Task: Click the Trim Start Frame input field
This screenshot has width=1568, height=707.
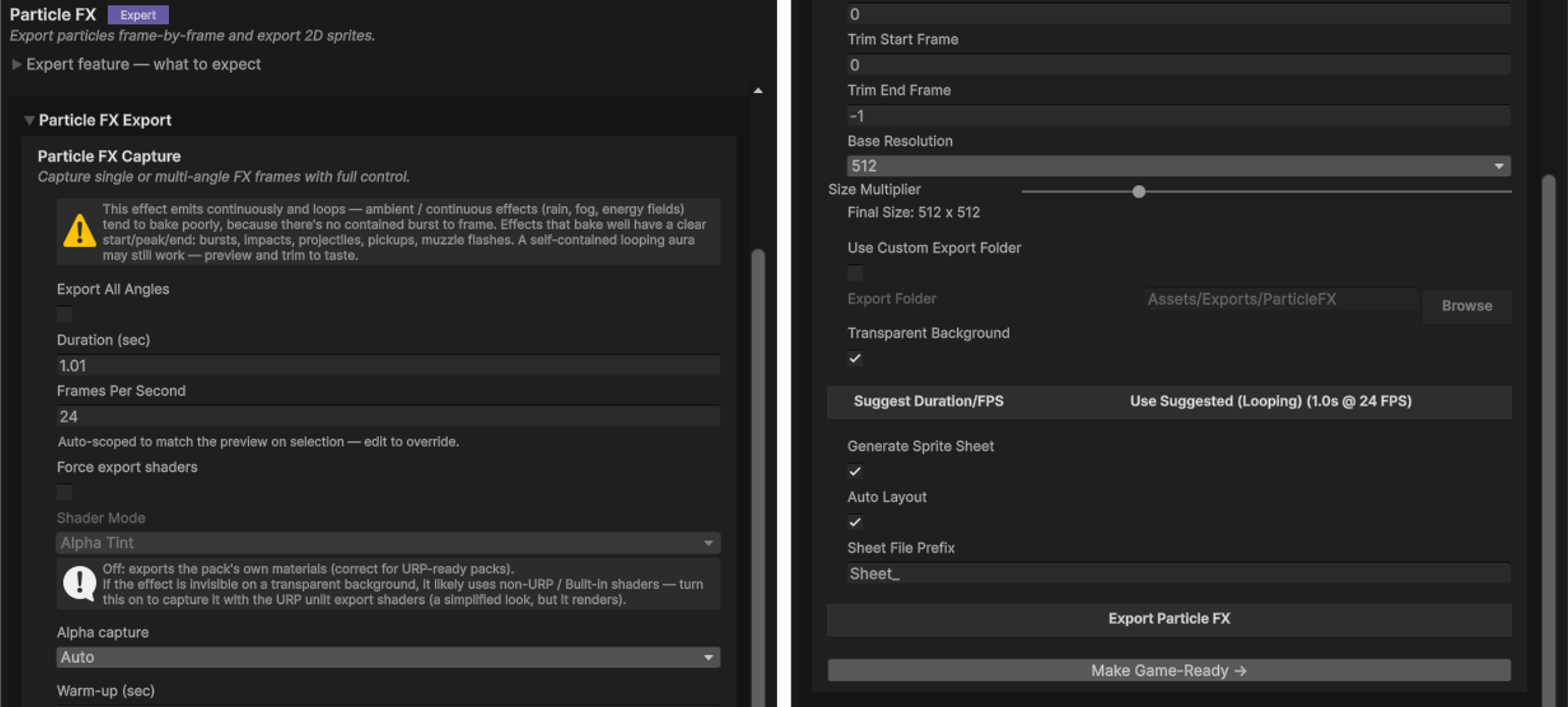Action: (1178, 65)
